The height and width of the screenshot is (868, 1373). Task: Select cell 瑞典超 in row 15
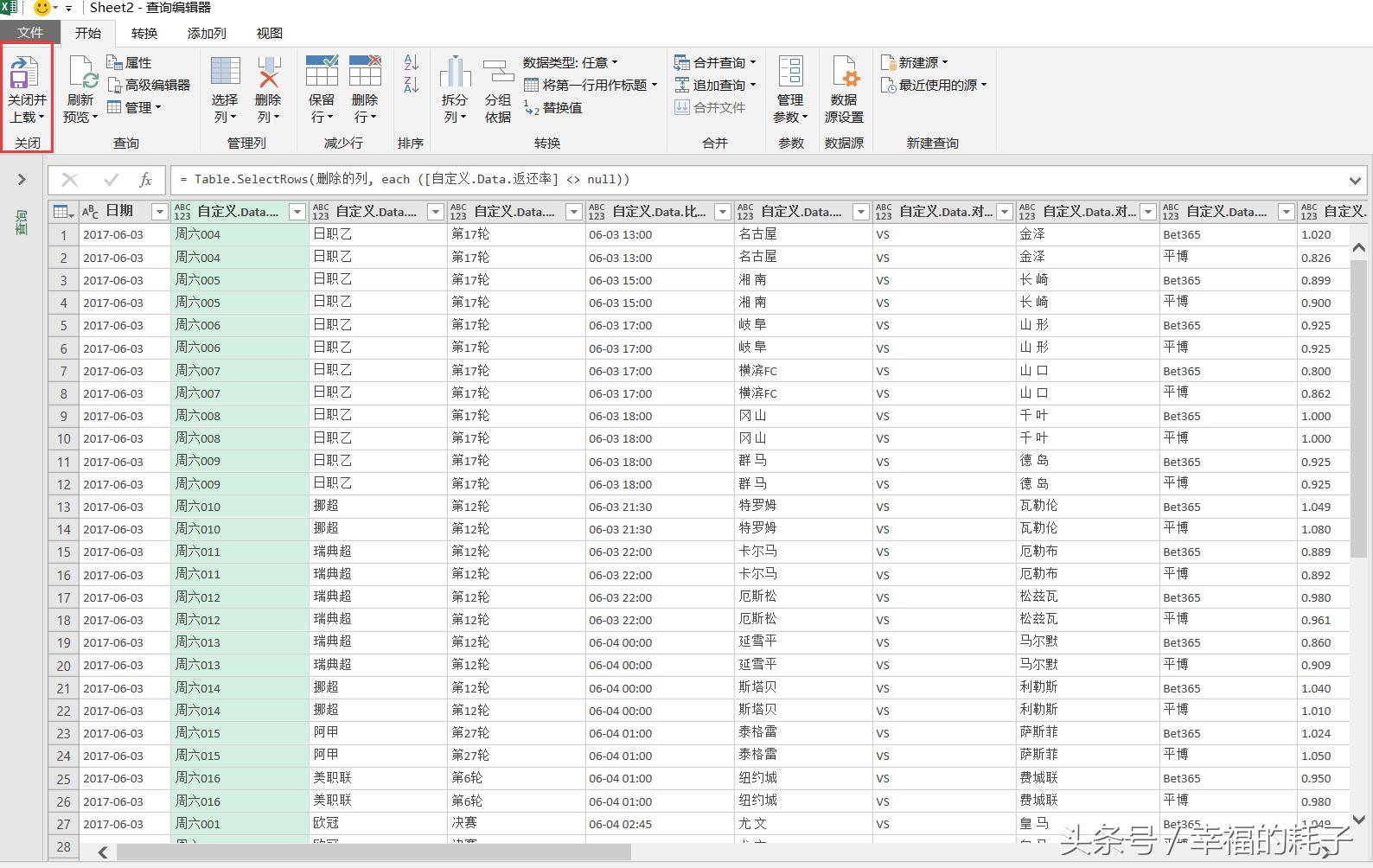click(x=378, y=552)
